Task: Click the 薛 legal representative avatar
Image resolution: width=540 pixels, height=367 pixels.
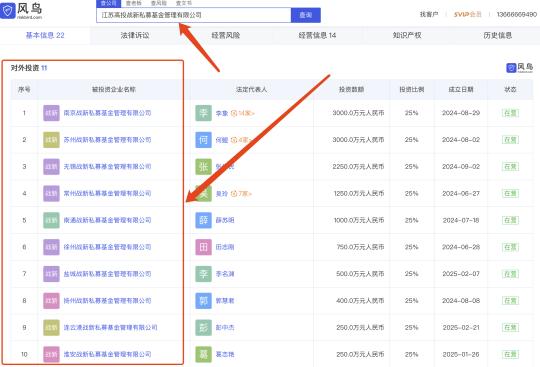Action: click(204, 220)
